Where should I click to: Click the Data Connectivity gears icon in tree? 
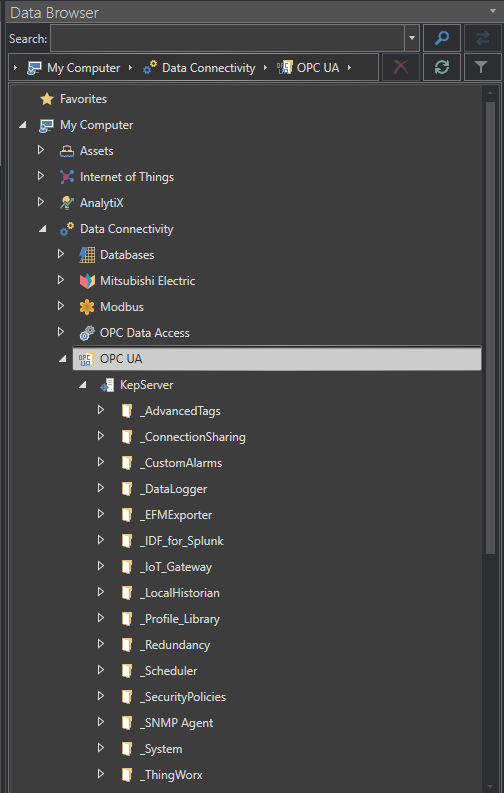tap(67, 229)
